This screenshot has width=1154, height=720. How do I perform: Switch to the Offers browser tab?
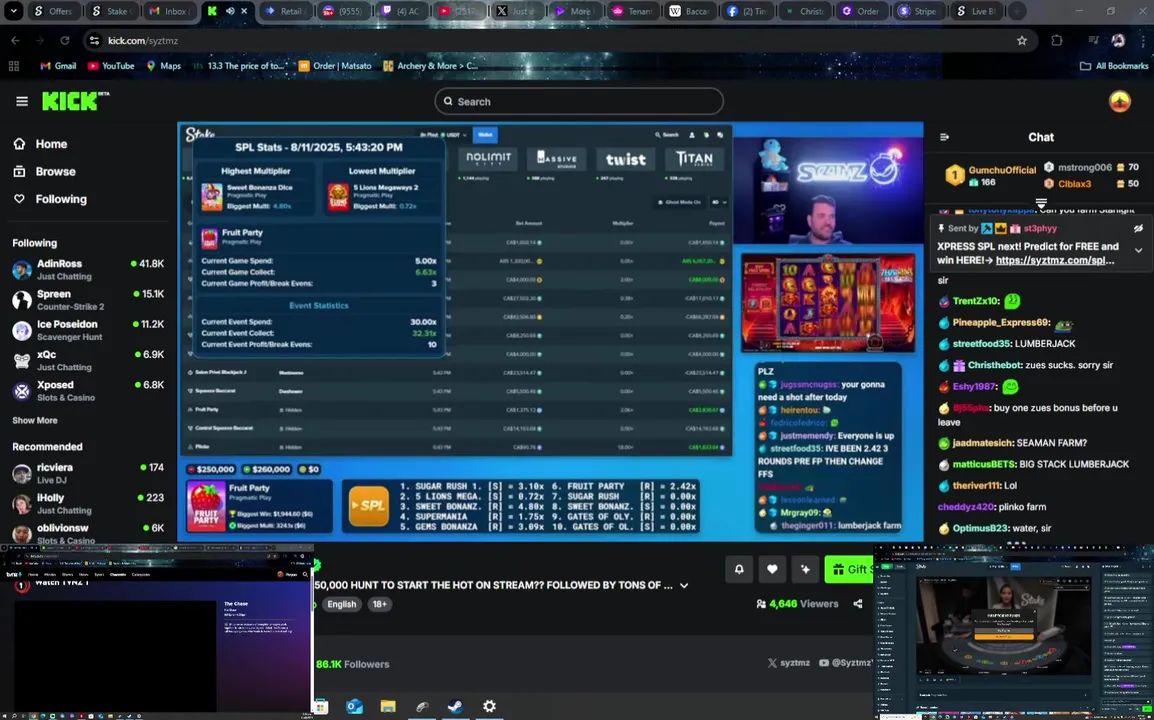[x=53, y=11]
